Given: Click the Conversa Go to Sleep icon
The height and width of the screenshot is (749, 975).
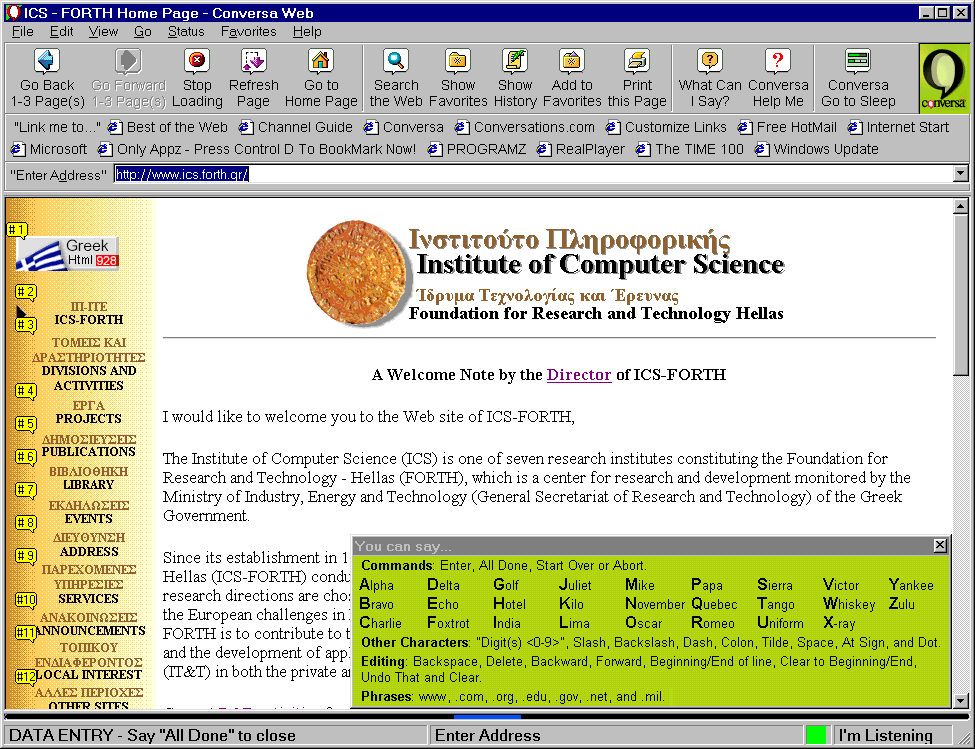Looking at the screenshot, I should [x=858, y=61].
